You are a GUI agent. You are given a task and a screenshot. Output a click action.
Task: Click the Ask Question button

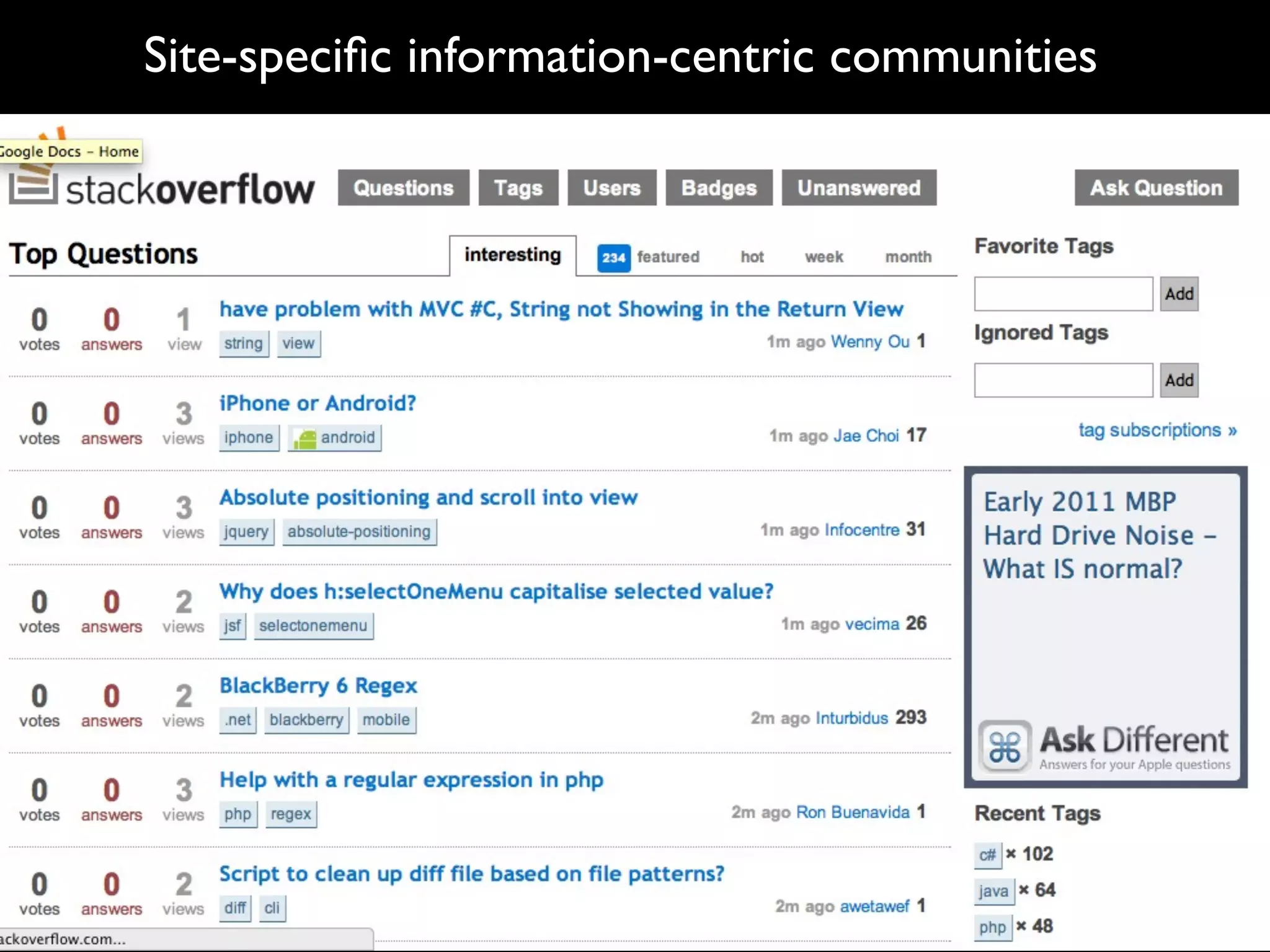tap(1157, 188)
